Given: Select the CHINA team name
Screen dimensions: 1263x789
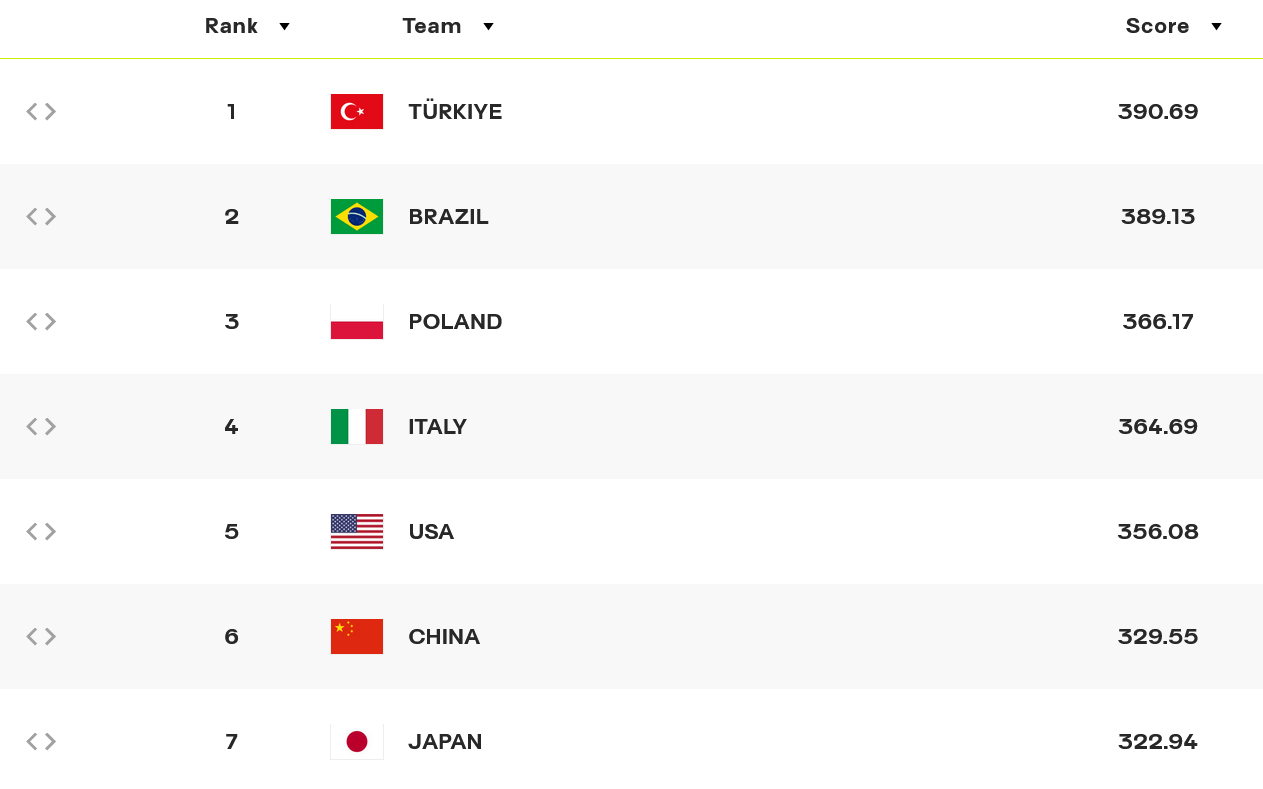Looking at the screenshot, I should 444,636.
